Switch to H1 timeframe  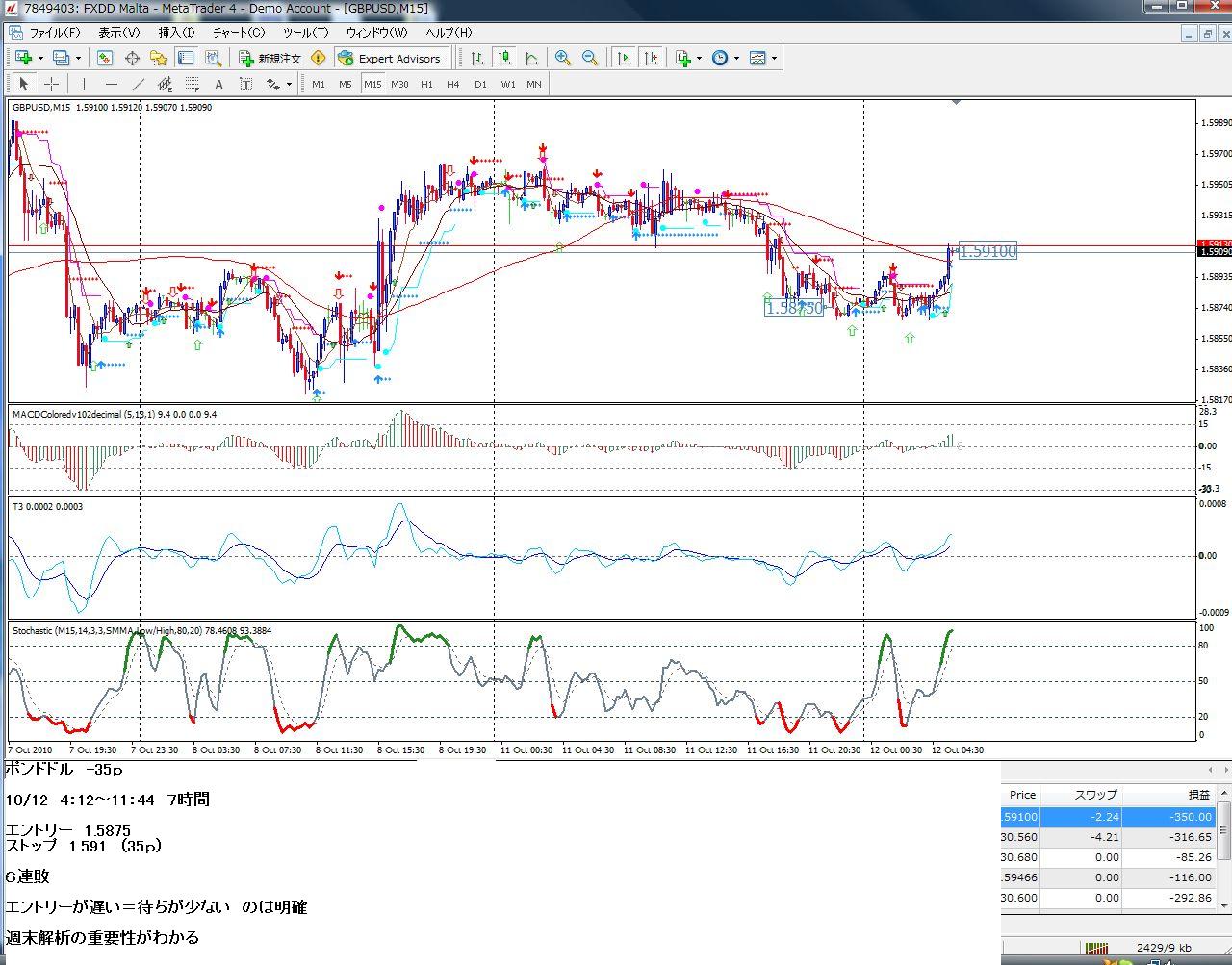(x=426, y=84)
